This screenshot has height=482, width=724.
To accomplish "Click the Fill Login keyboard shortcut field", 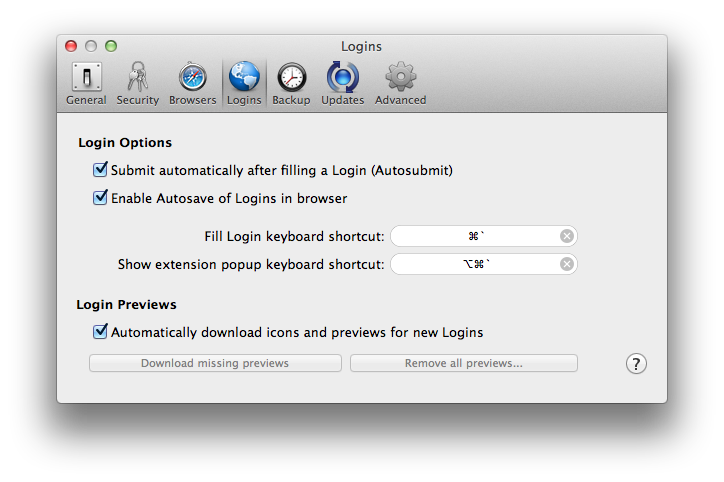I will pos(475,236).
